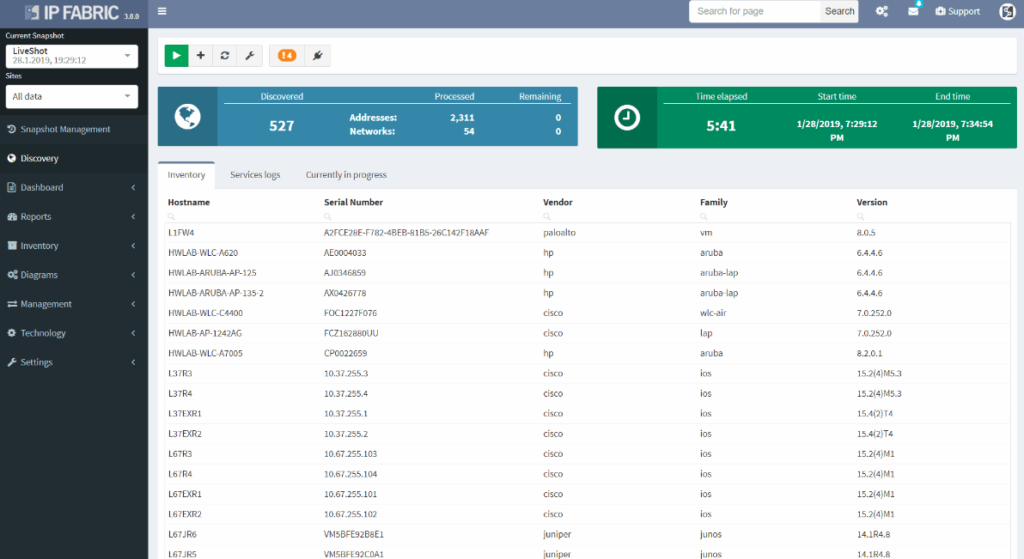1024x559 pixels.
Task: Open the Sites All data dropdown
Action: 72,97
